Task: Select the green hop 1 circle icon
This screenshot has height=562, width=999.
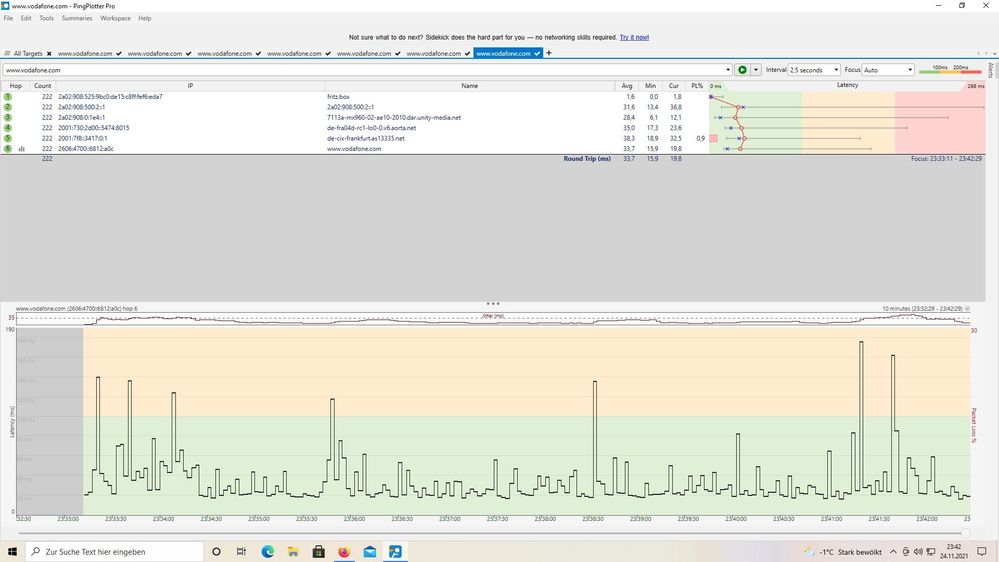Action: click(x=8, y=97)
